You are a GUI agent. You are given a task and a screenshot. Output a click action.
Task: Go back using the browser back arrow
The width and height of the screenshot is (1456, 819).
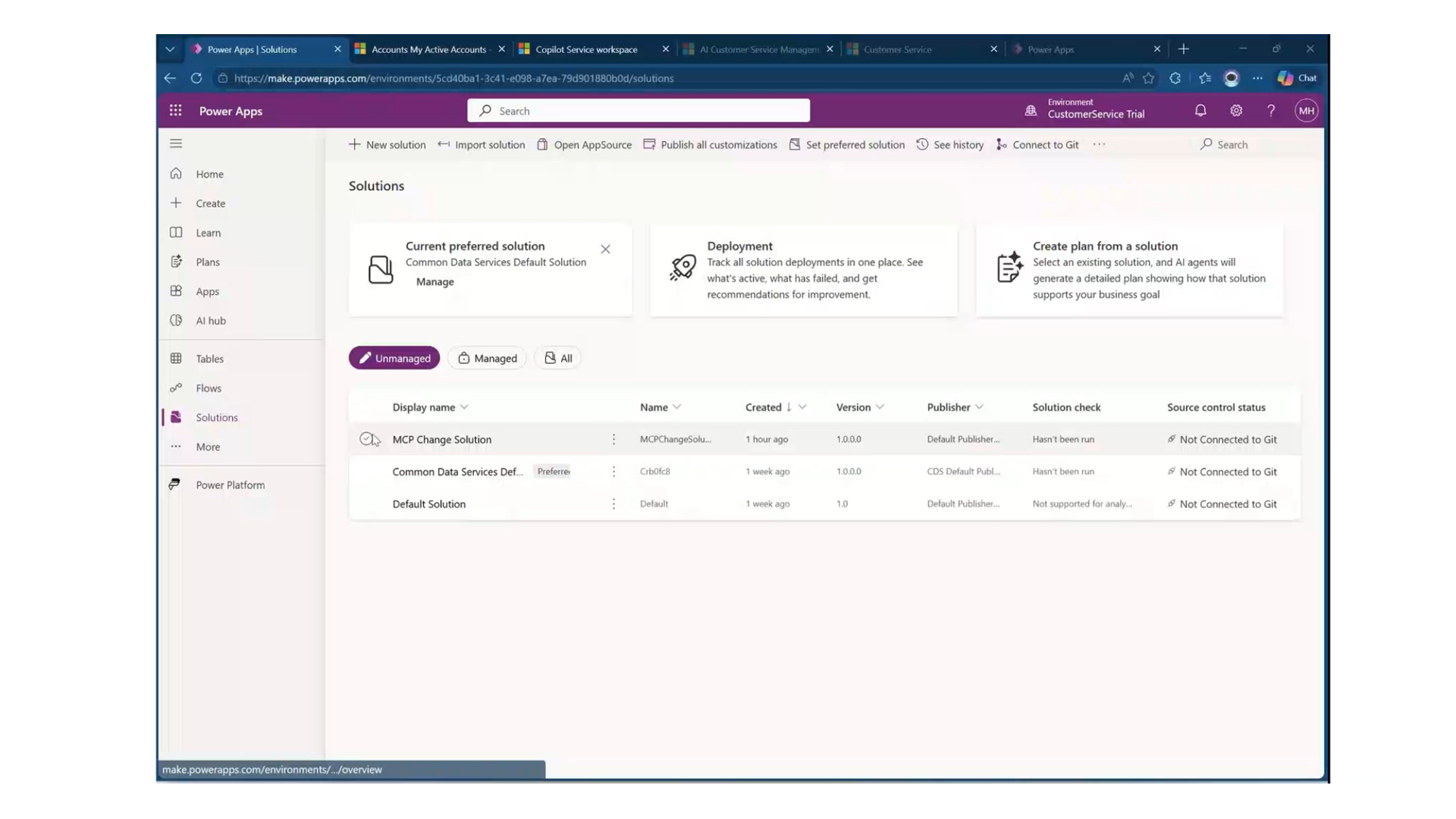tap(170, 78)
